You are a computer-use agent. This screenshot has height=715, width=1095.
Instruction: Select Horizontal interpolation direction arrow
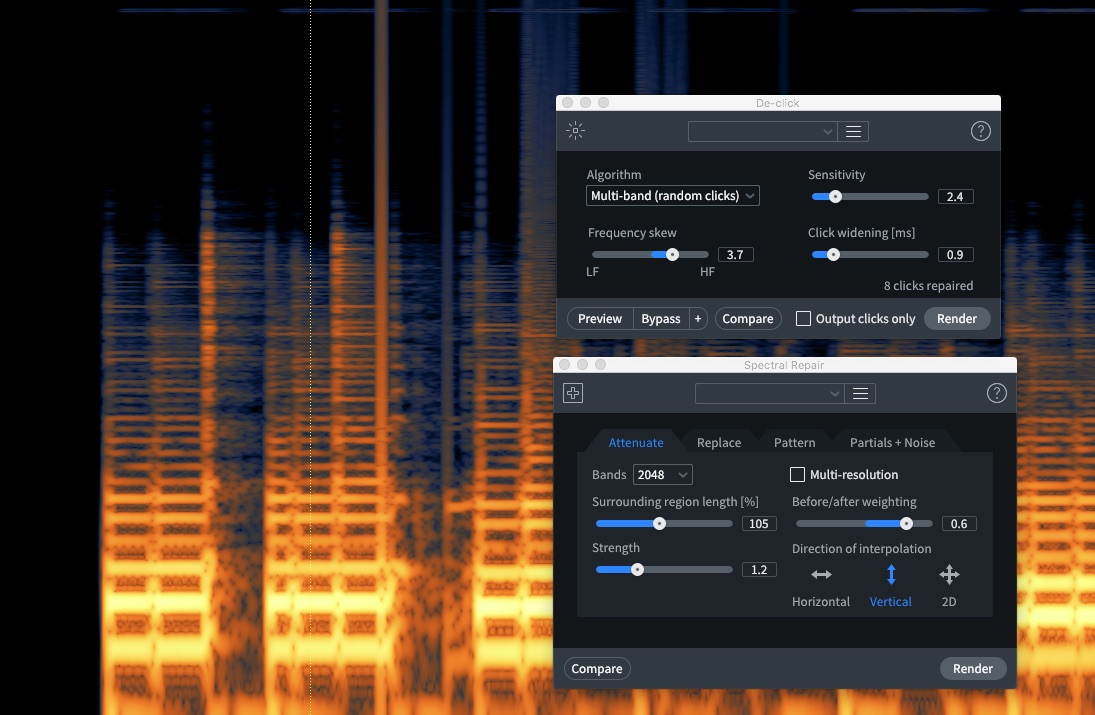click(821, 575)
